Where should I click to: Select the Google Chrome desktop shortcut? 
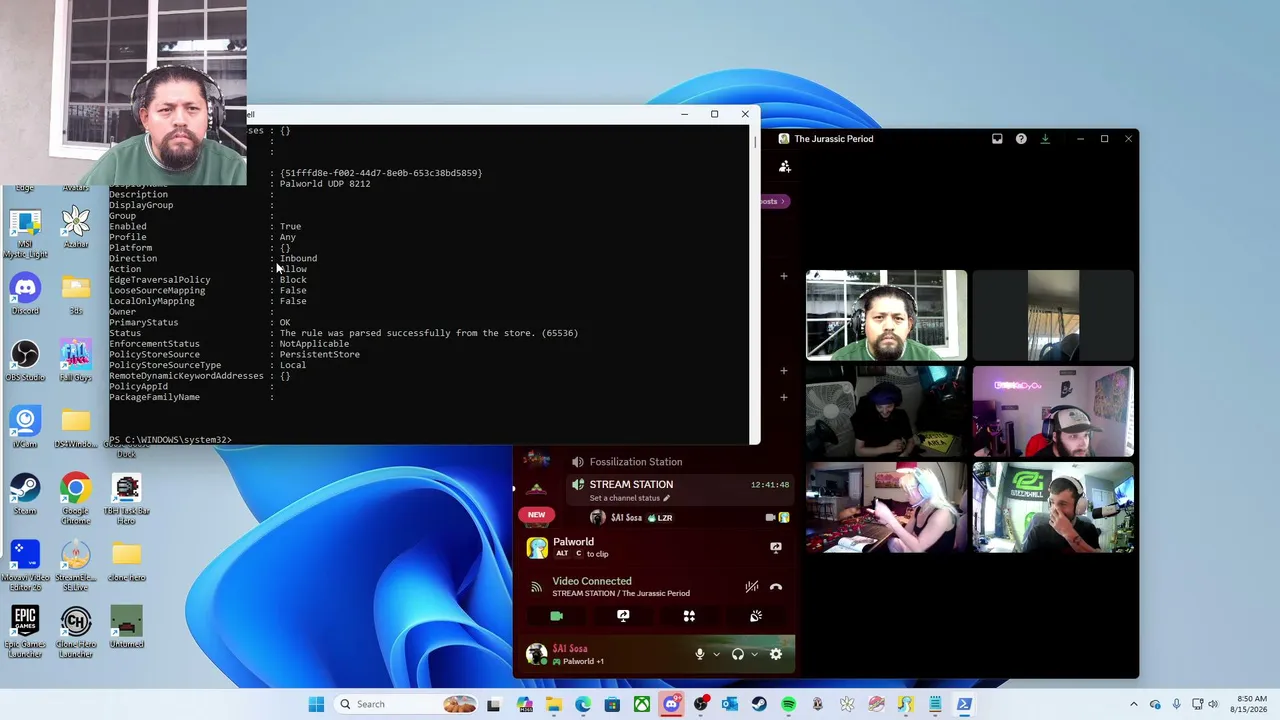click(x=76, y=499)
